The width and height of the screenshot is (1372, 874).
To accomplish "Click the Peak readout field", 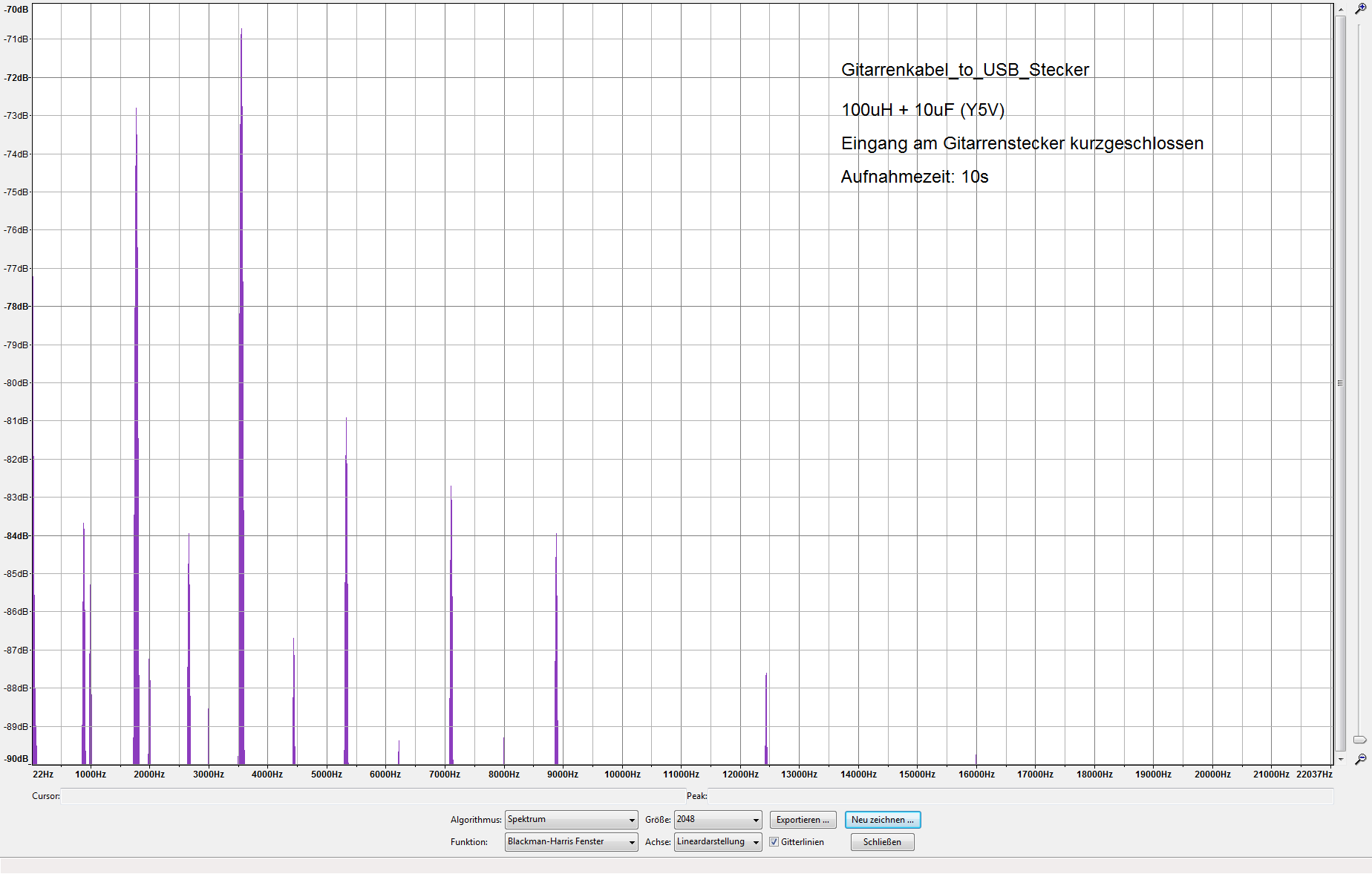I will click(x=1021, y=796).
